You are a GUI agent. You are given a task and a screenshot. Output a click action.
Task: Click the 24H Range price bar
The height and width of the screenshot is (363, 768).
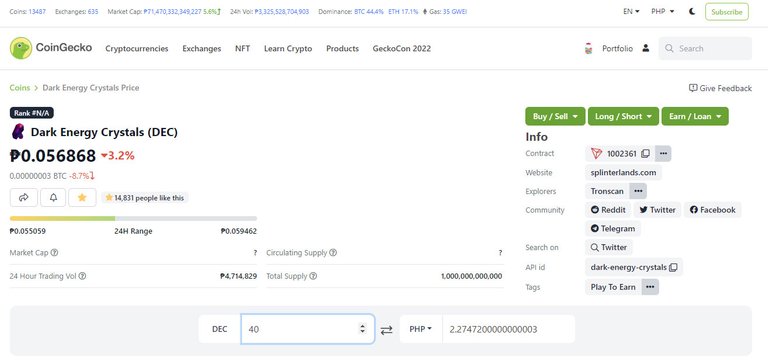point(133,218)
